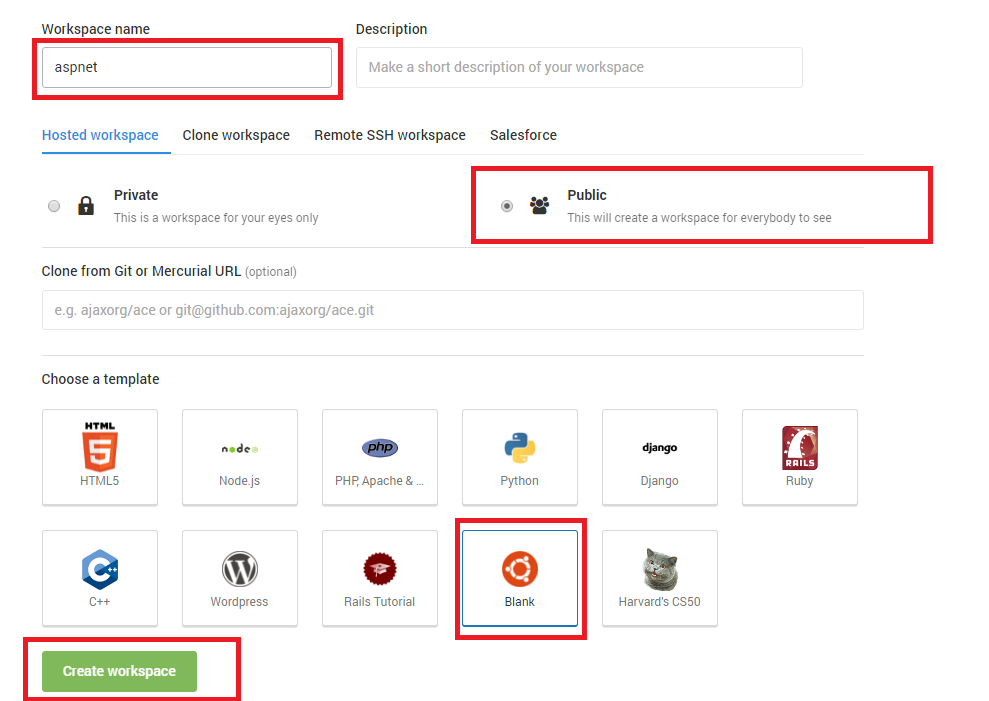This screenshot has height=701, width=989.
Task: Click the 'Workspace name' label
Action: coord(96,29)
